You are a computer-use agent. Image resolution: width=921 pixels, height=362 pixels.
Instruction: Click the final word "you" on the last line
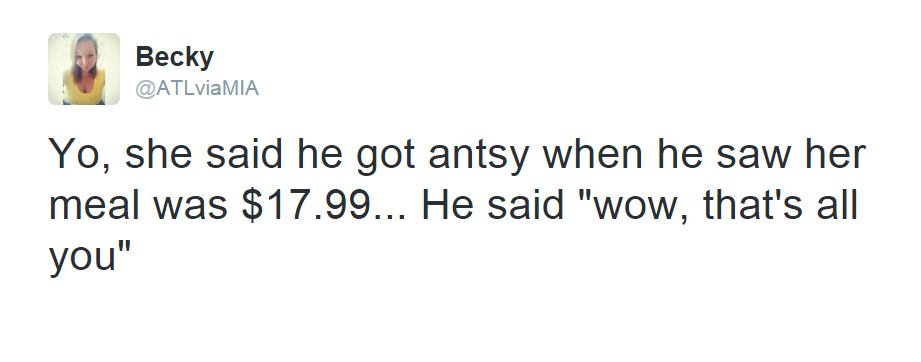pyautogui.click(x=83, y=257)
